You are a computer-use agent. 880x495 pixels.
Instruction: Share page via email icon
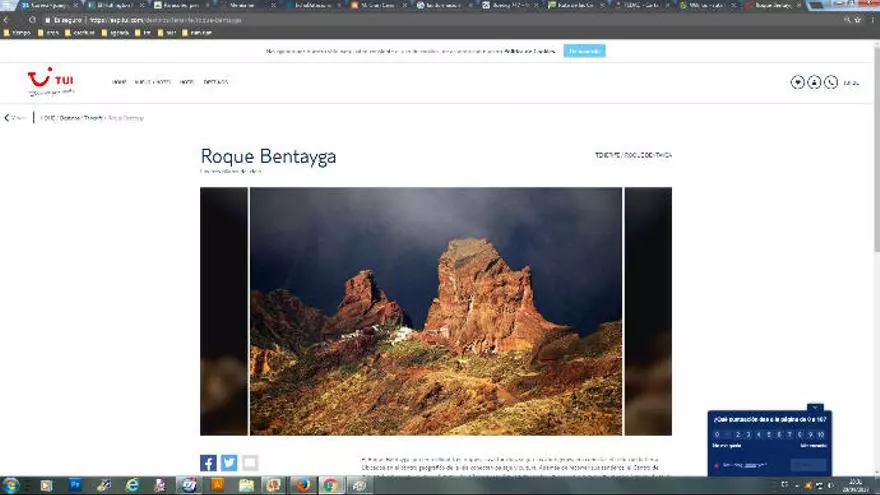pyautogui.click(x=250, y=463)
